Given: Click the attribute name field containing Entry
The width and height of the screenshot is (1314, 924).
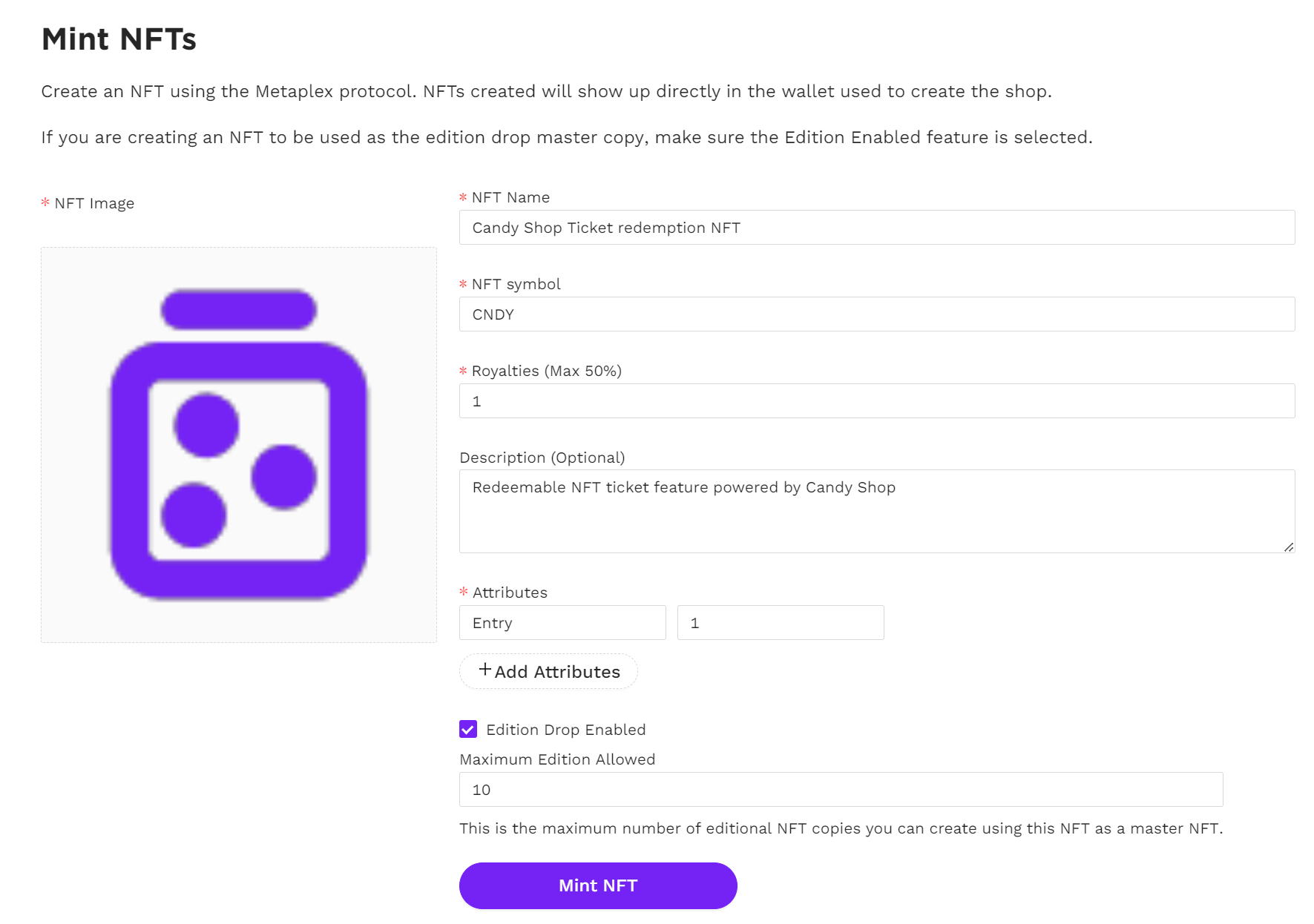Looking at the screenshot, I should tap(562, 623).
